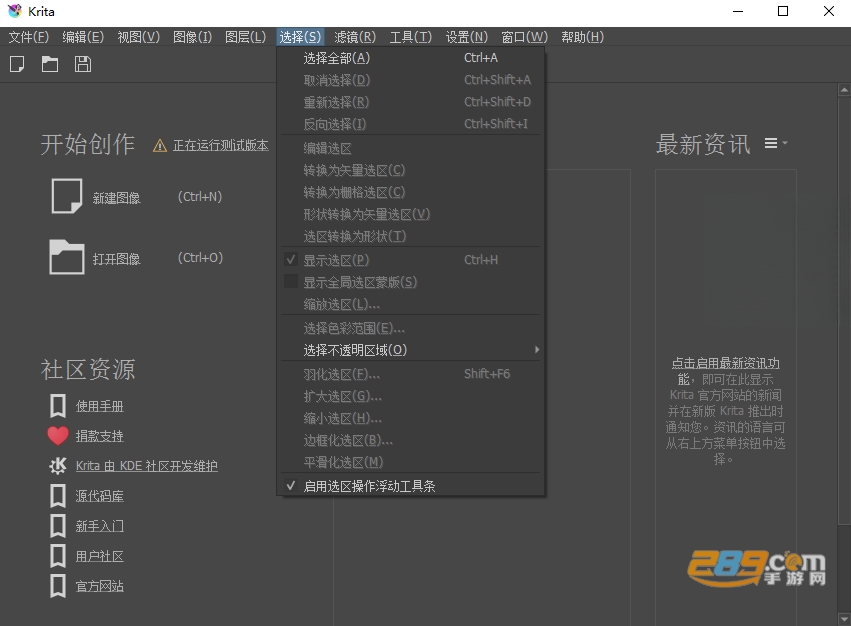851x626 pixels.
Task: Toggle 显示选区(P) checkbox in menu
Action: [x=291, y=260]
